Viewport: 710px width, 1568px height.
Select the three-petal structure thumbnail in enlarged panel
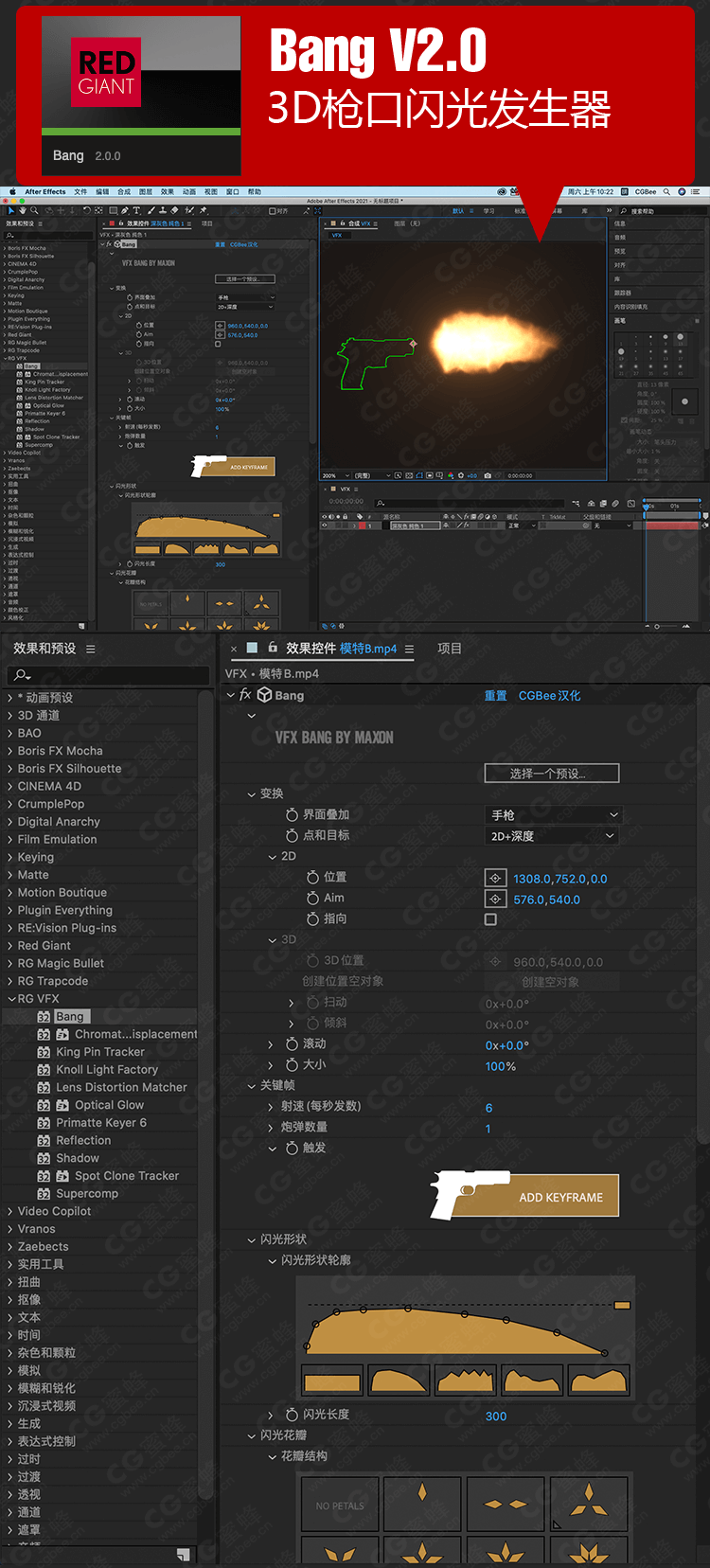pos(589,1506)
